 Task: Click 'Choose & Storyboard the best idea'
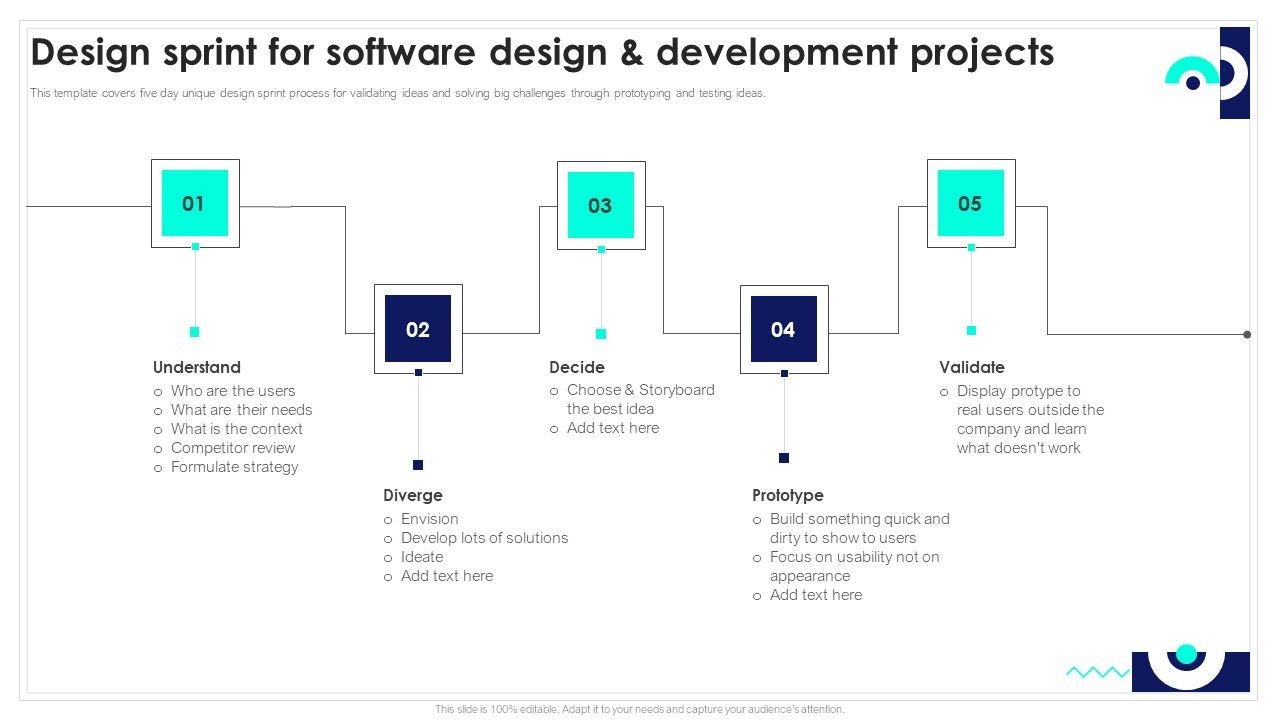tap(640, 399)
